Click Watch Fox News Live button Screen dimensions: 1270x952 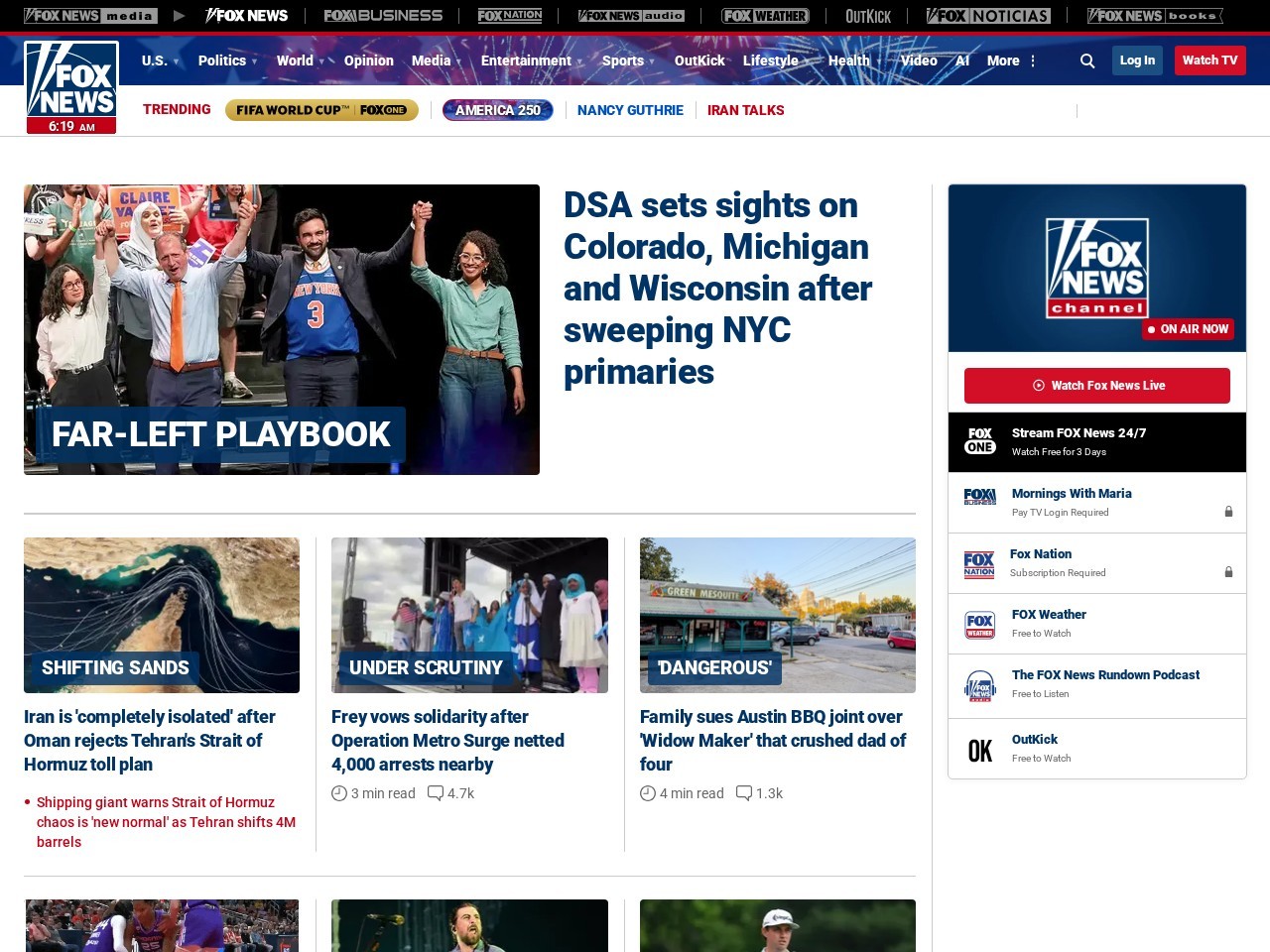(x=1097, y=386)
